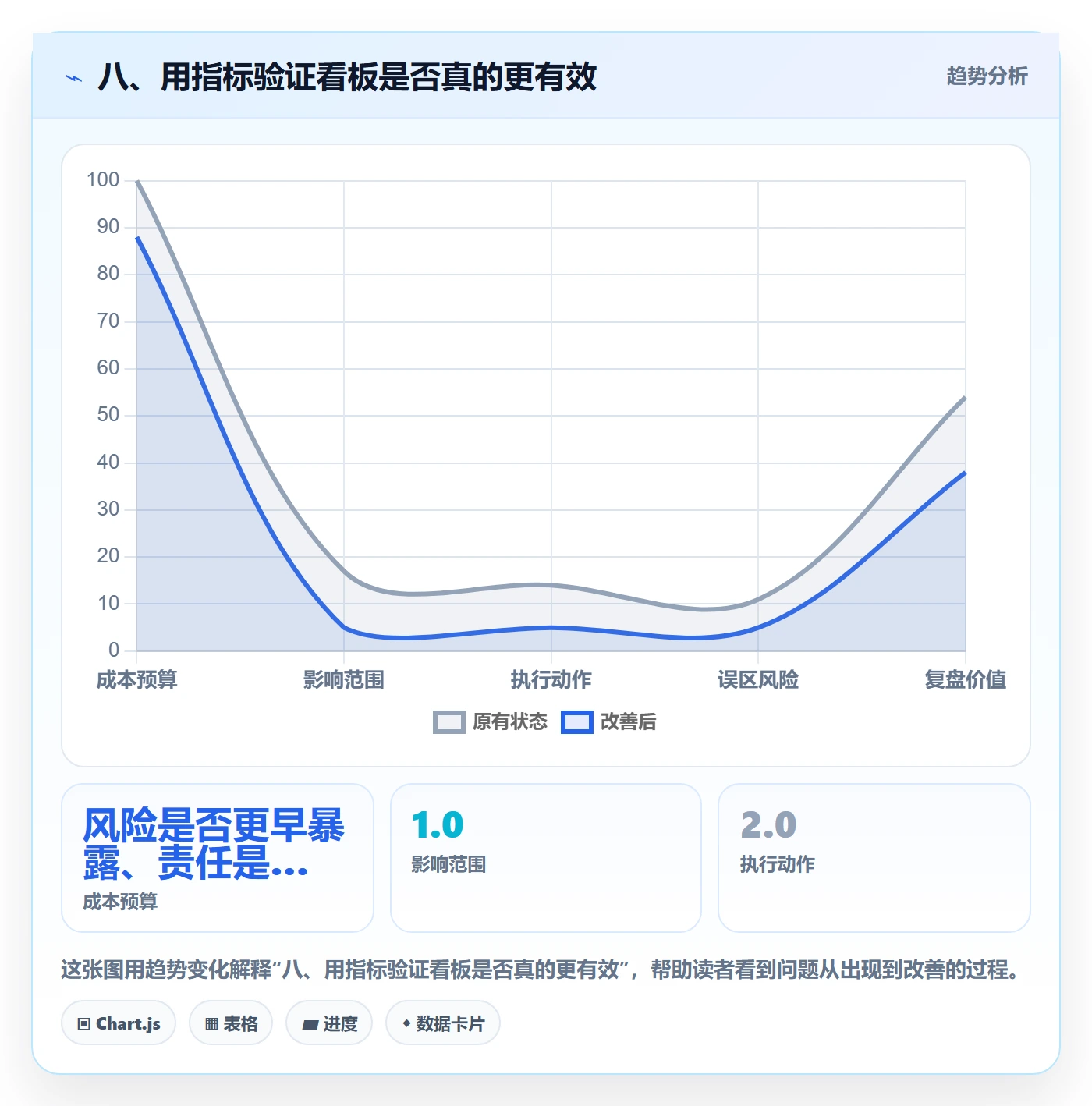The height and width of the screenshot is (1106, 1092).
Task: Click the 执行动作 x-axis label
Action: (x=551, y=680)
